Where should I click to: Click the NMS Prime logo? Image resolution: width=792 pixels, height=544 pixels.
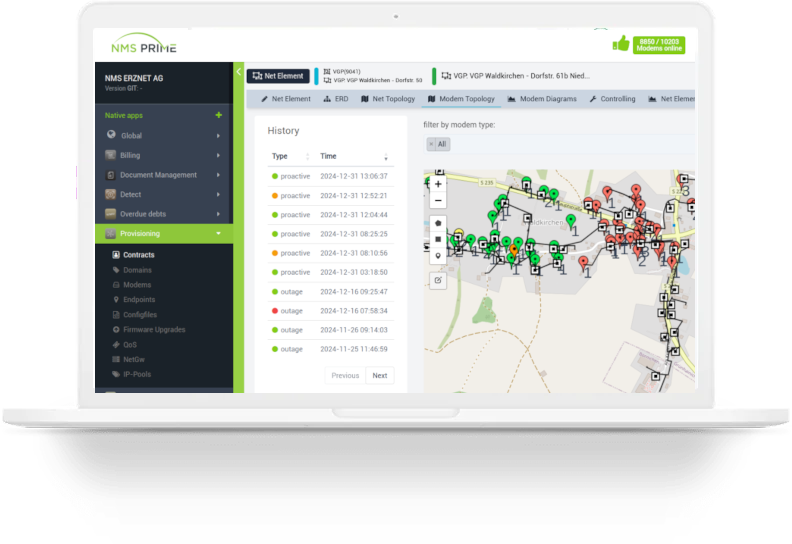click(x=144, y=43)
